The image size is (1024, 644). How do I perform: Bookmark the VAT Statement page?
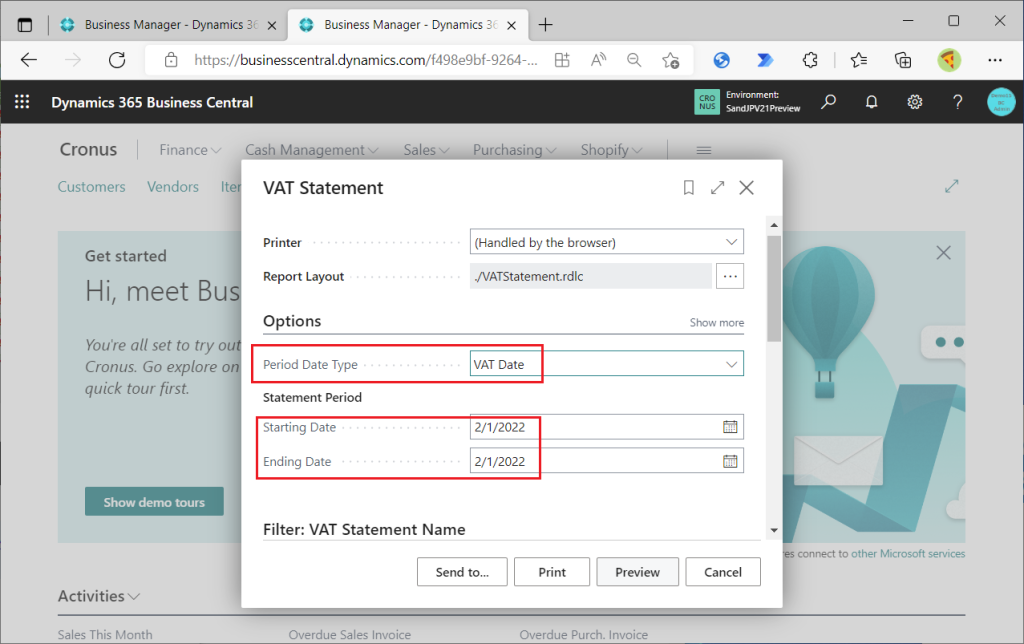point(688,188)
